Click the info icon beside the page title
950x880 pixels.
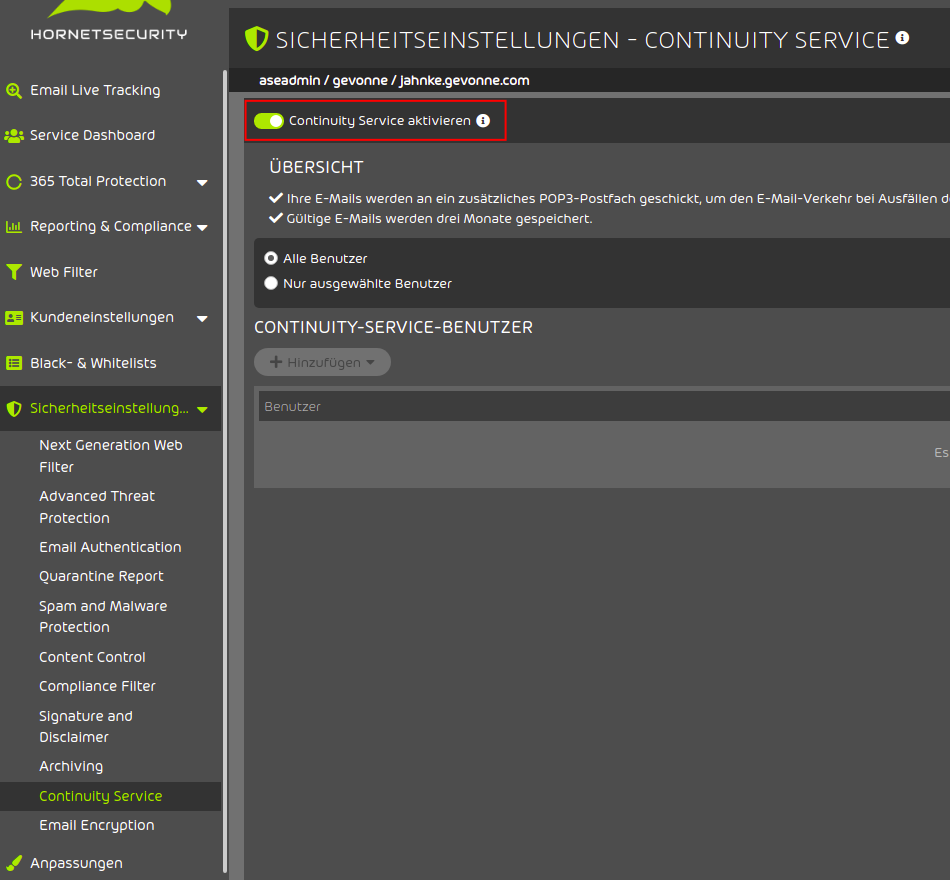pos(902,38)
